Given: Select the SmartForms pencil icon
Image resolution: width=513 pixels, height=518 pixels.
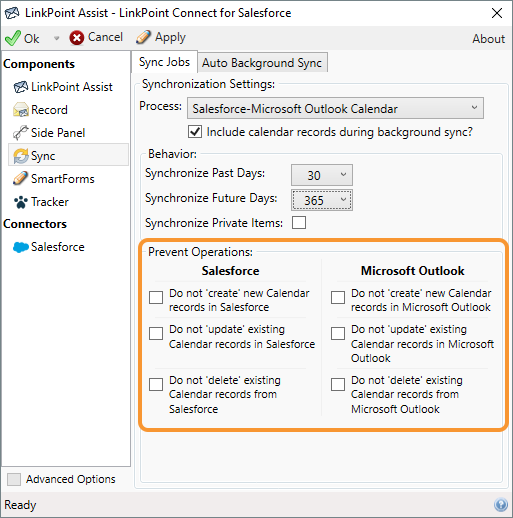Looking at the screenshot, I should [x=21, y=179].
